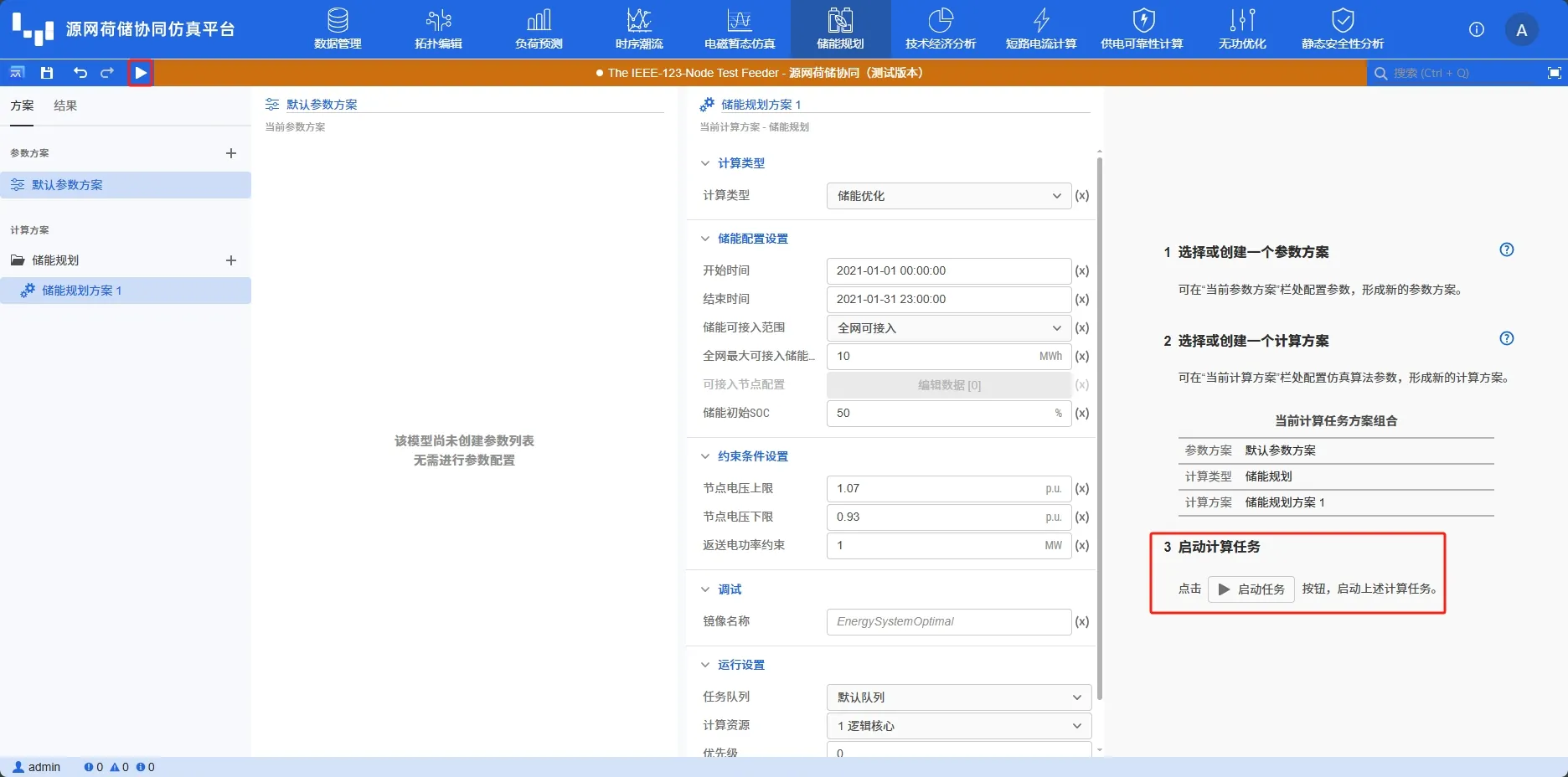Click 编辑数据 [0] button
The image size is (1568, 777).
point(949,385)
